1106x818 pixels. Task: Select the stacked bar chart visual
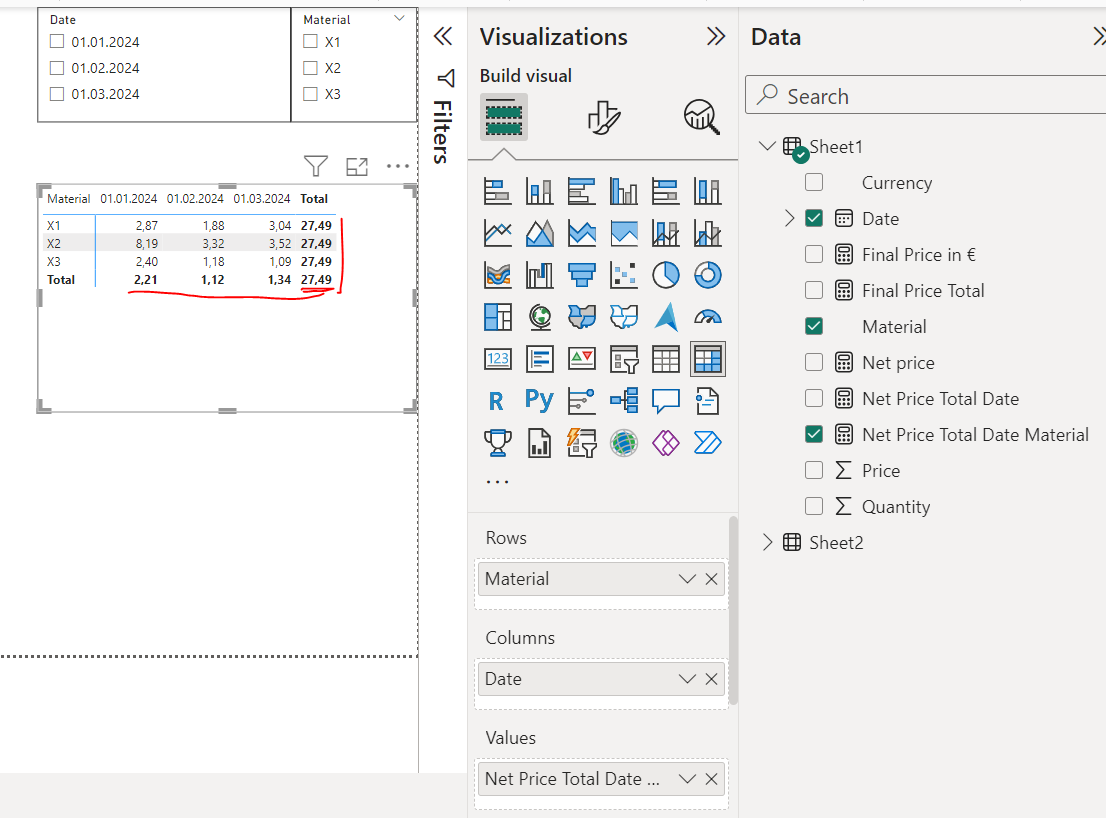[x=497, y=191]
